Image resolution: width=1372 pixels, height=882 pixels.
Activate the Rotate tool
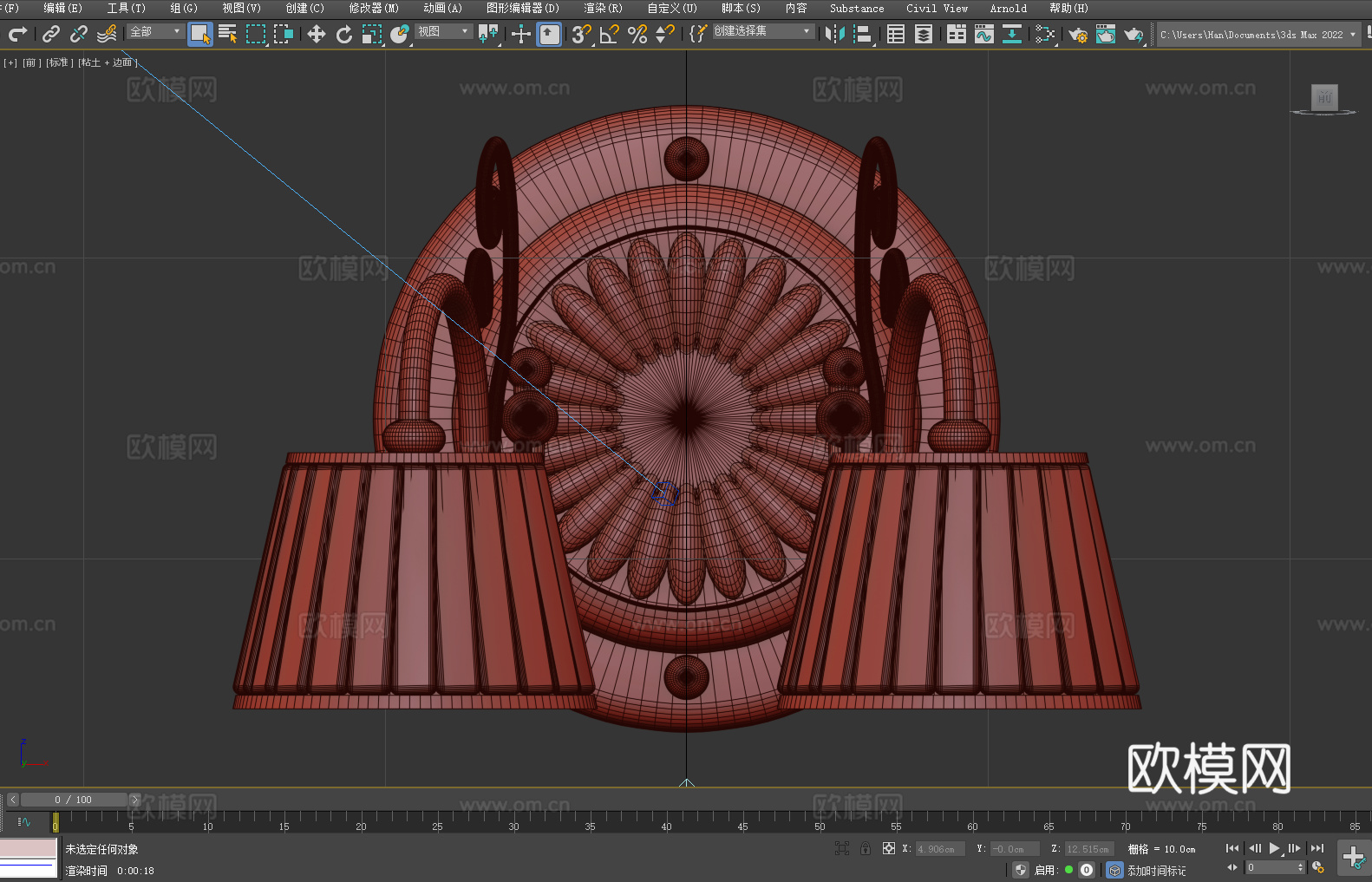click(x=344, y=34)
